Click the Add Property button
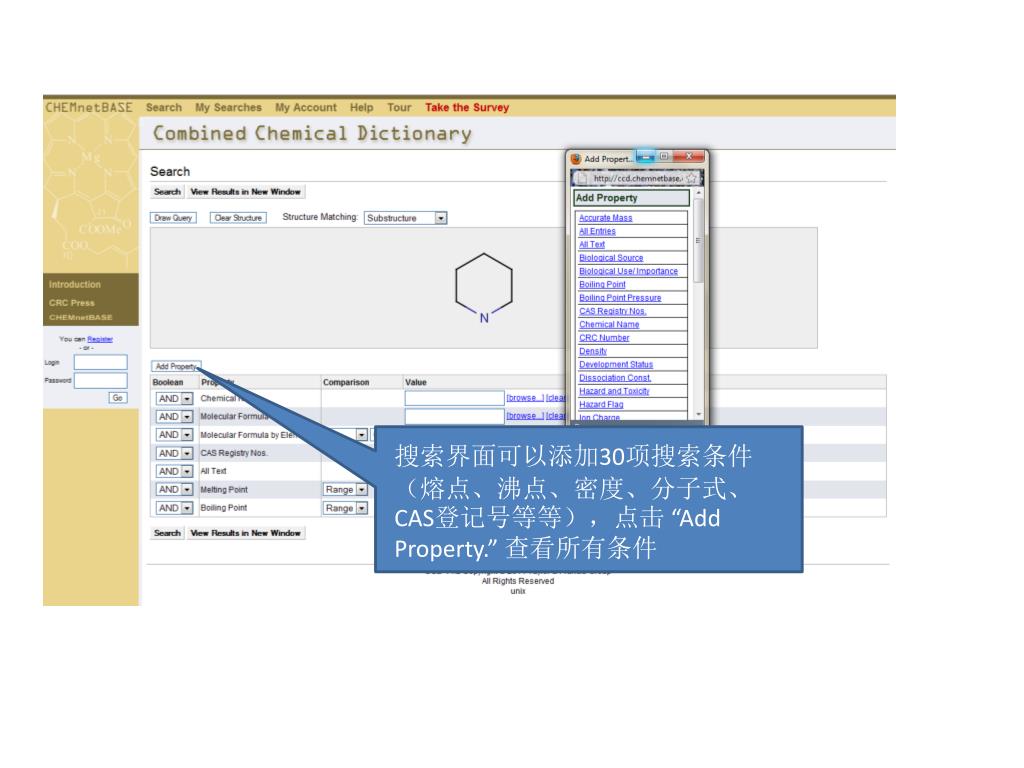Viewport: 1024px width, 768px height. pos(176,366)
